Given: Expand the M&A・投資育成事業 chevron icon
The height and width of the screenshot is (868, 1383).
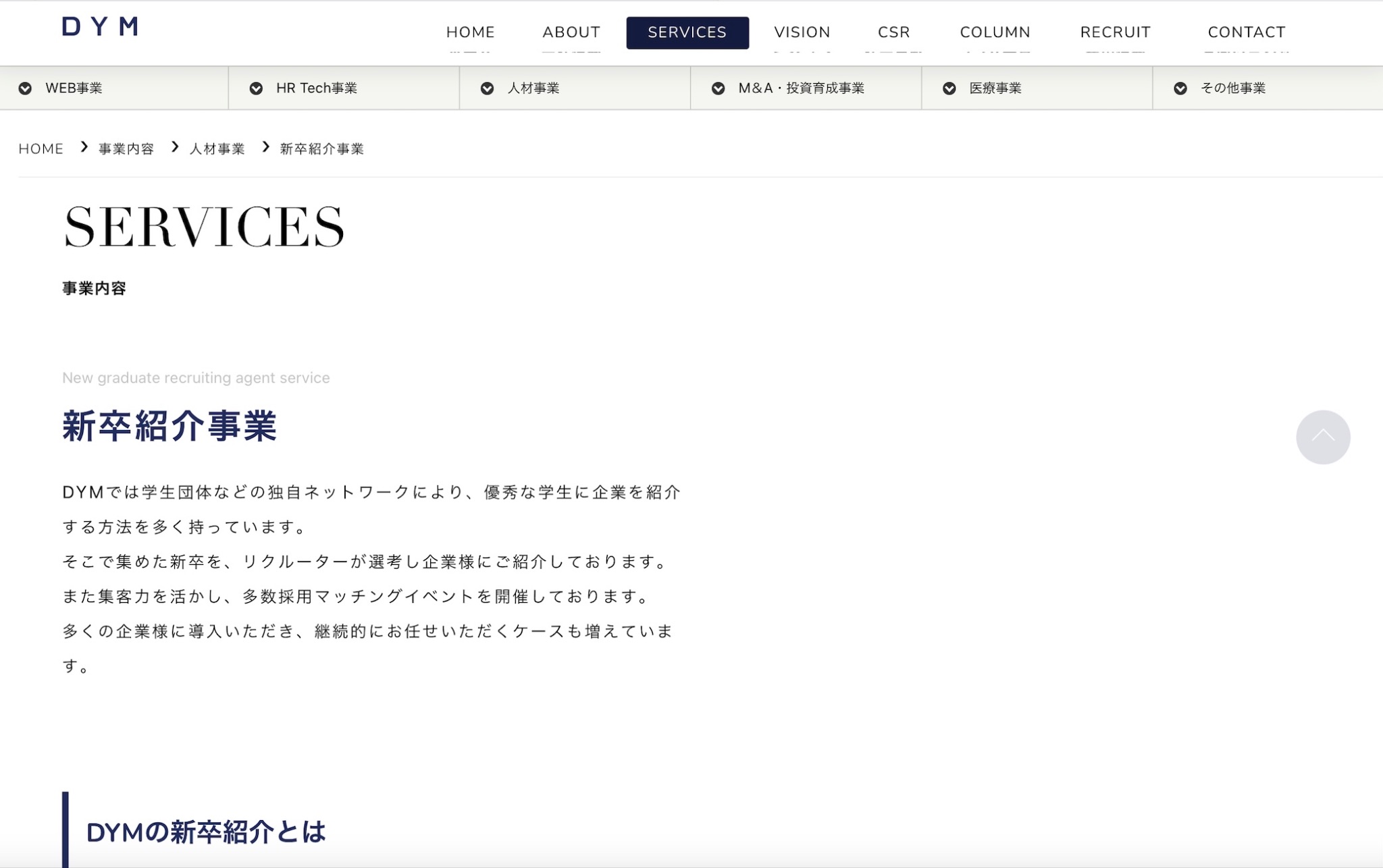Looking at the screenshot, I should [x=719, y=88].
